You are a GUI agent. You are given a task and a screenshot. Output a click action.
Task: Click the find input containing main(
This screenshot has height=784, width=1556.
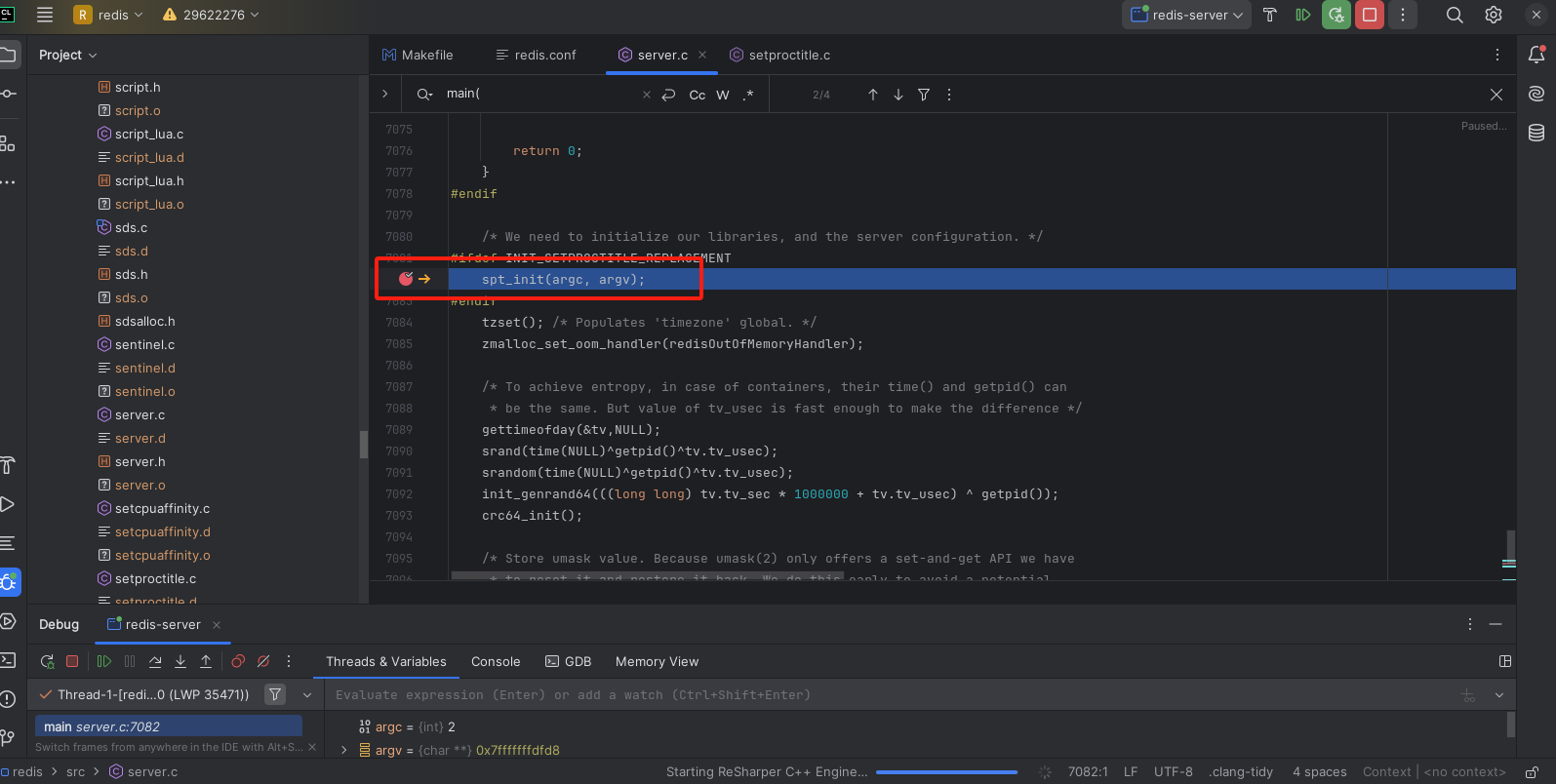point(539,94)
